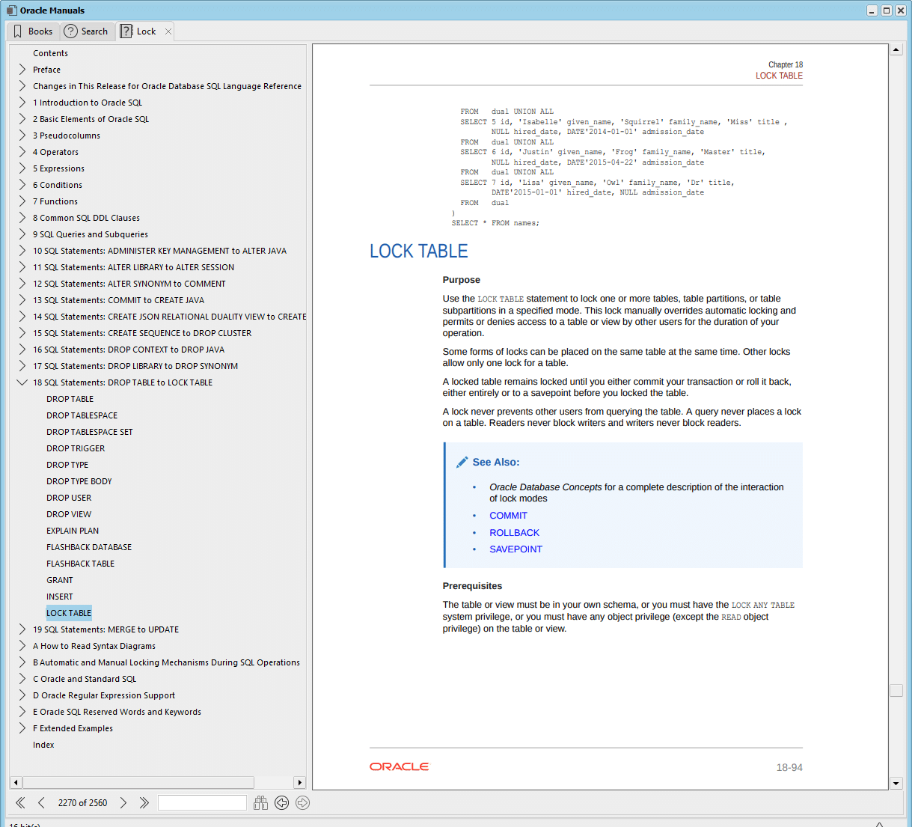
Task: Click the document scroll down arrow
Action: point(896,783)
